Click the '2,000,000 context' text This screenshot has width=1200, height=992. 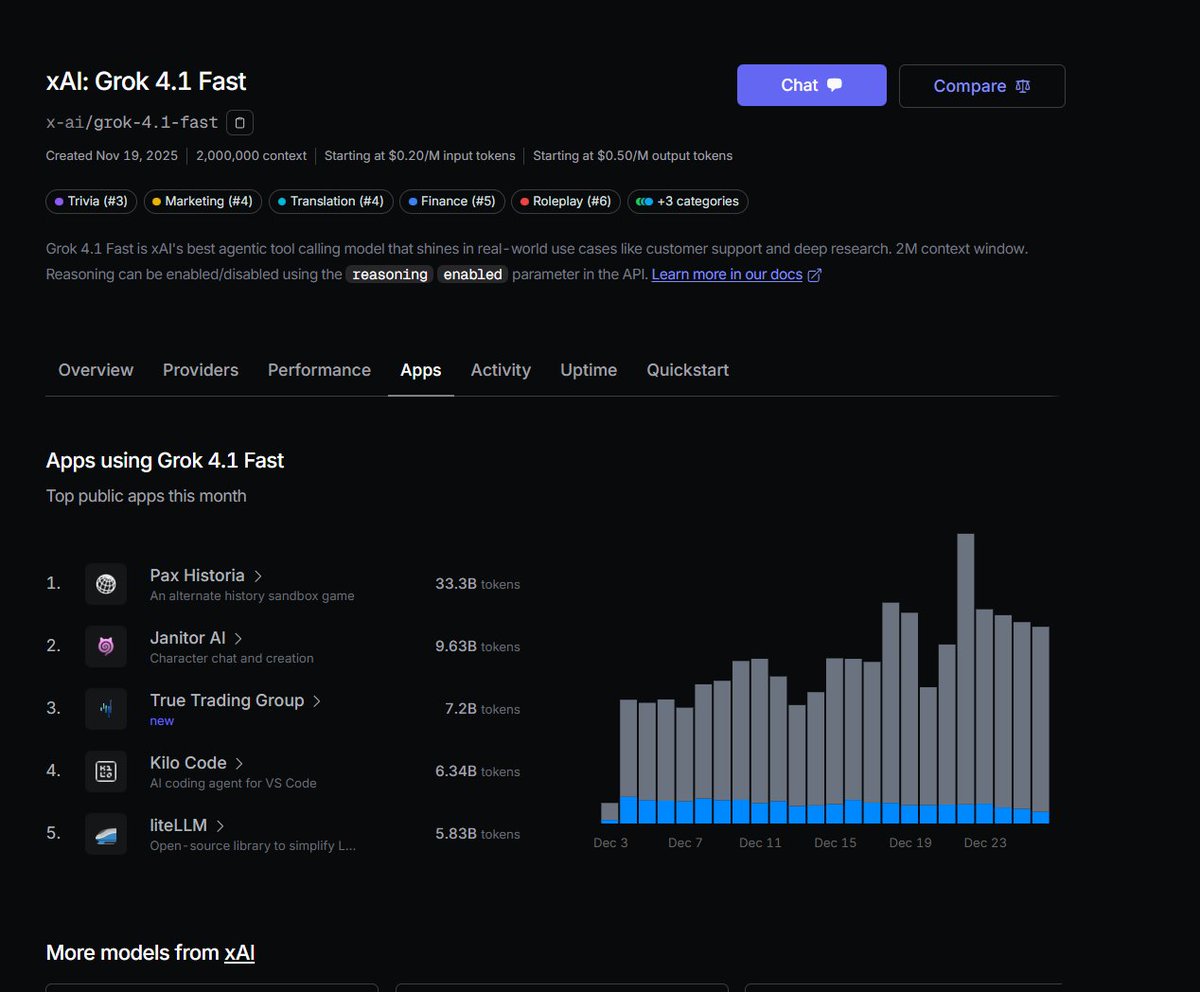click(x=252, y=156)
